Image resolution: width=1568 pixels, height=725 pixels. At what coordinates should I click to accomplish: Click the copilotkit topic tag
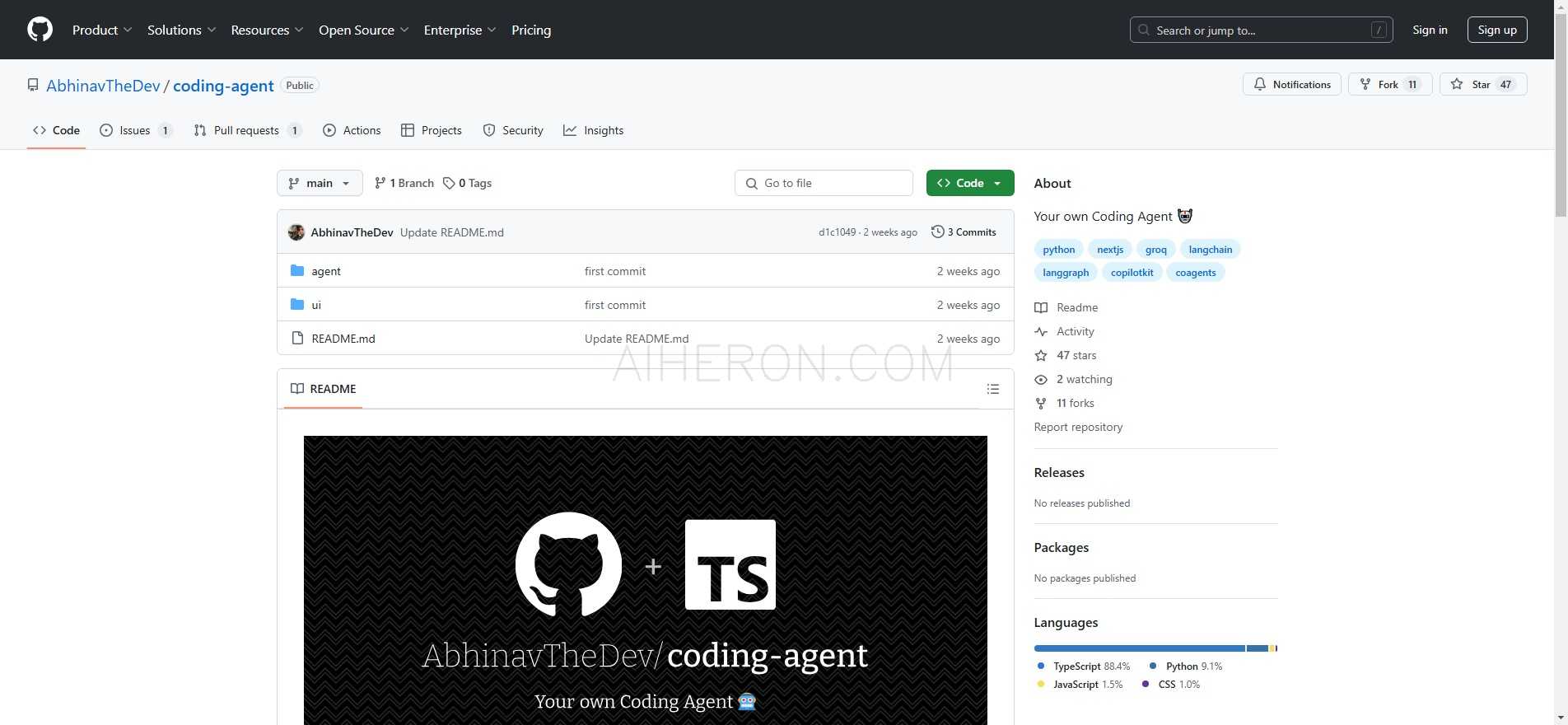(x=1132, y=272)
